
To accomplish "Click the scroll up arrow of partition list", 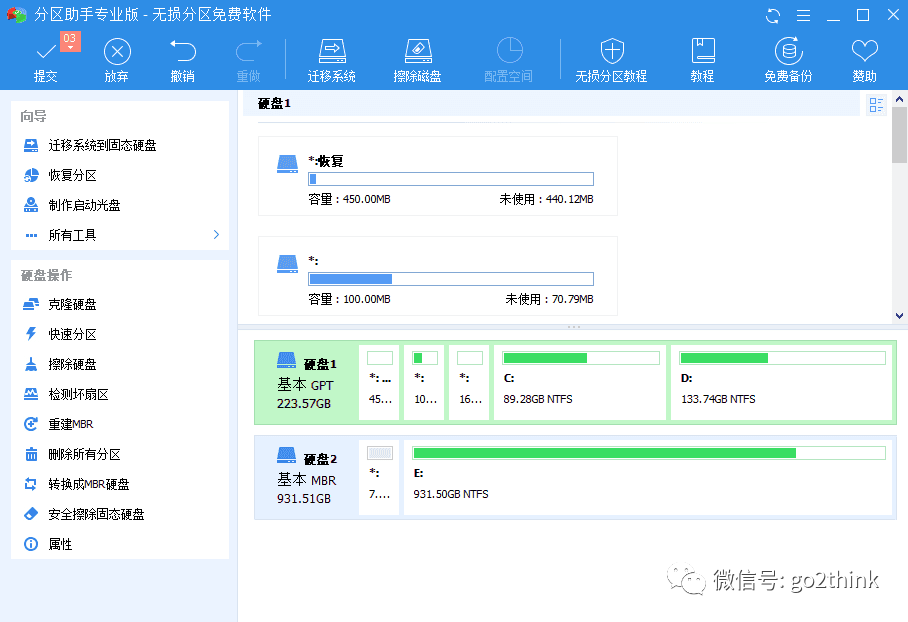I will (x=899, y=99).
